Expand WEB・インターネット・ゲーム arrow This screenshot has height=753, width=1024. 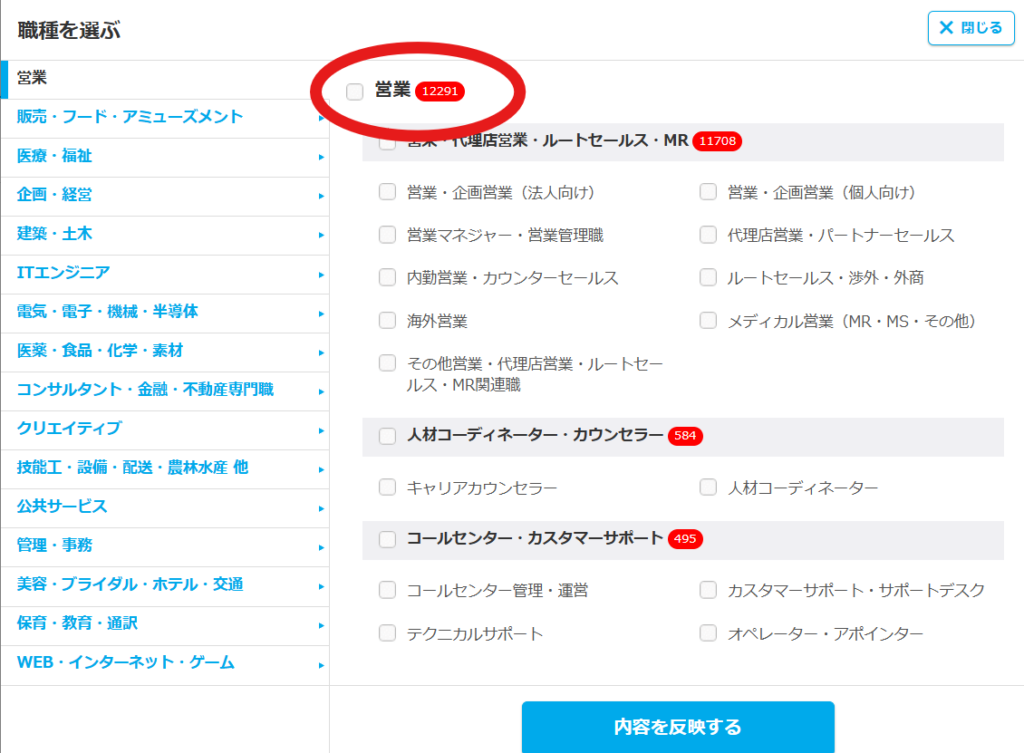click(x=321, y=664)
